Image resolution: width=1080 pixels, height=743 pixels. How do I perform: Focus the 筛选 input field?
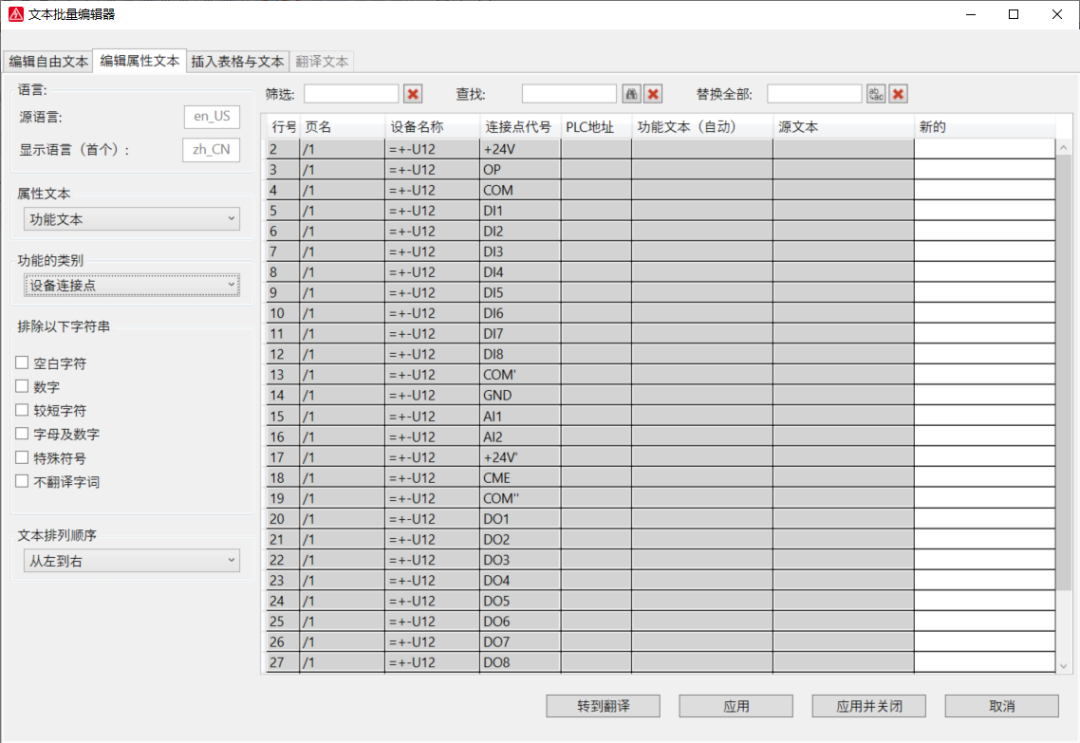(351, 94)
